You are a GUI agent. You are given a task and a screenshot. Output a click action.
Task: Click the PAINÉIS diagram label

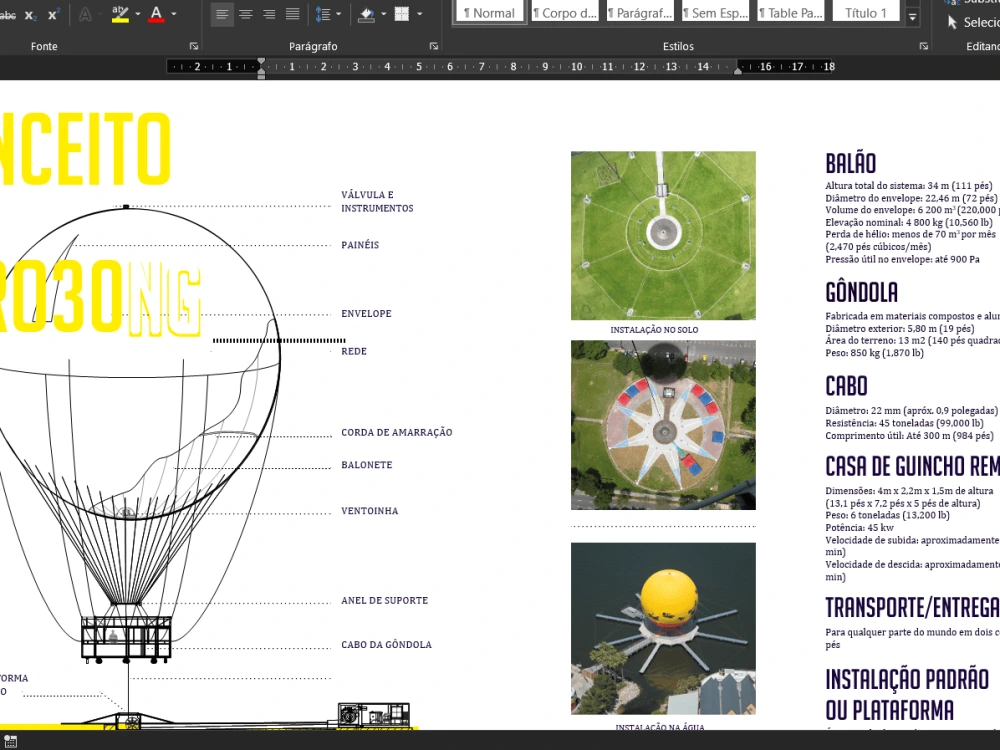[360, 245]
